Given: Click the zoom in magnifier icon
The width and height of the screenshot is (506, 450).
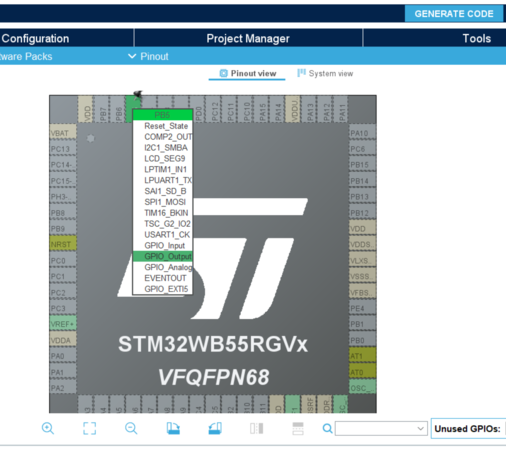Looking at the screenshot, I should click(48, 428).
